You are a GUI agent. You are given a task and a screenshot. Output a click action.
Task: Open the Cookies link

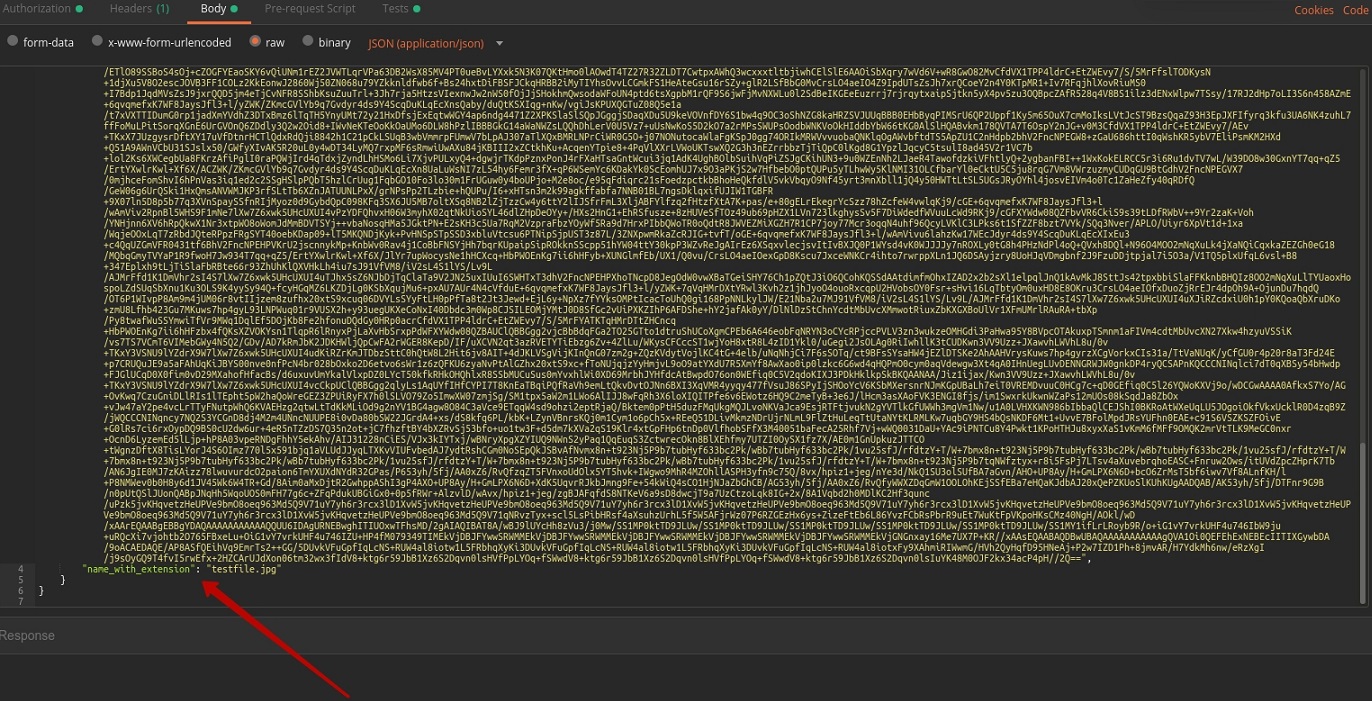(x=1313, y=10)
